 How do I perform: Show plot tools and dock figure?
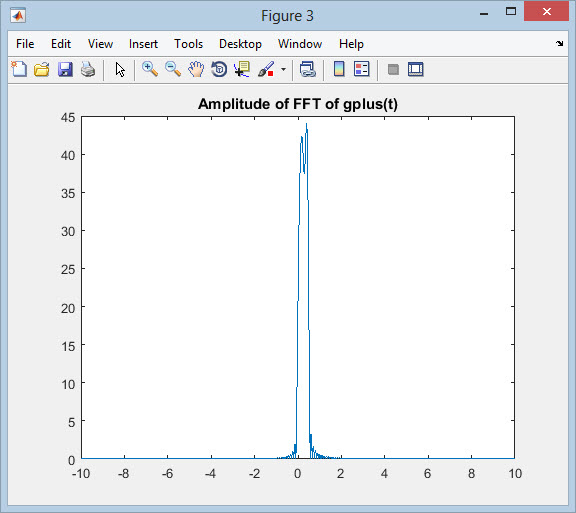tap(416, 69)
